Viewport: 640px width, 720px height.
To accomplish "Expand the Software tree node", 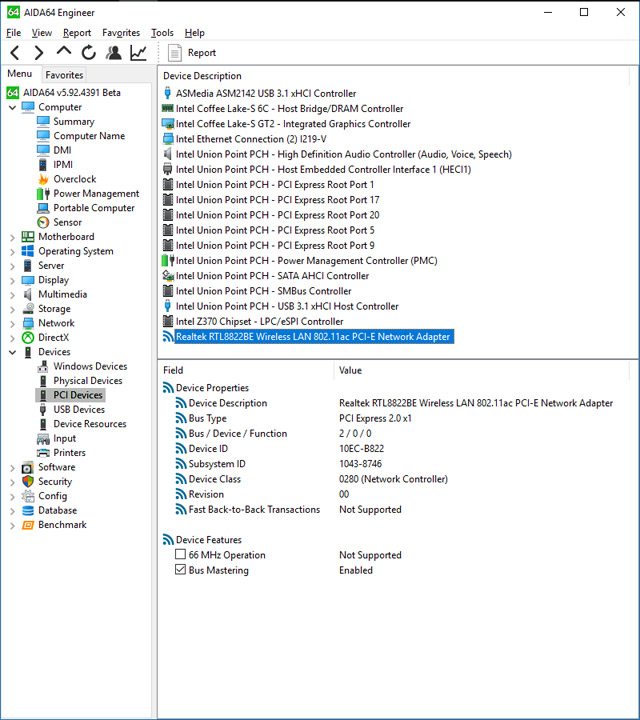I will (x=12, y=468).
